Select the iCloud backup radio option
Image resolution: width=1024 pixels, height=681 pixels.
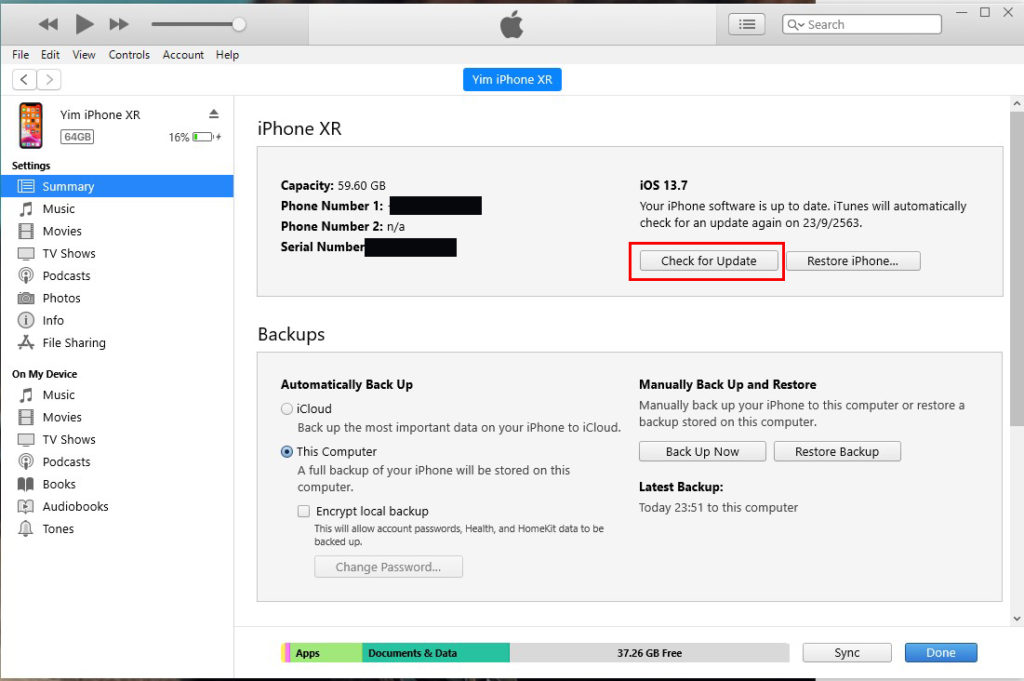(x=287, y=409)
